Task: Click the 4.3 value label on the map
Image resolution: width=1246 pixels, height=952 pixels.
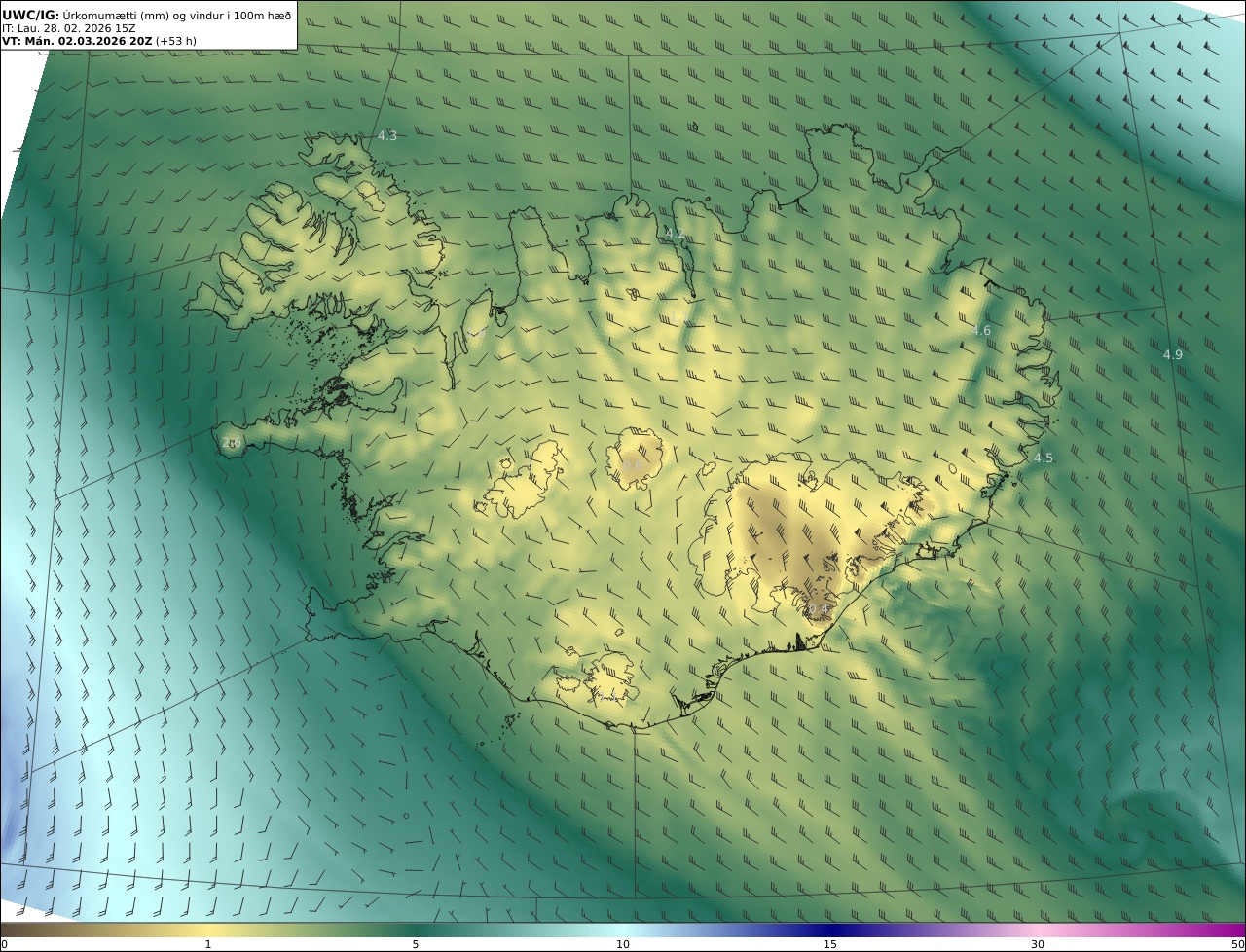Action: 387,135
